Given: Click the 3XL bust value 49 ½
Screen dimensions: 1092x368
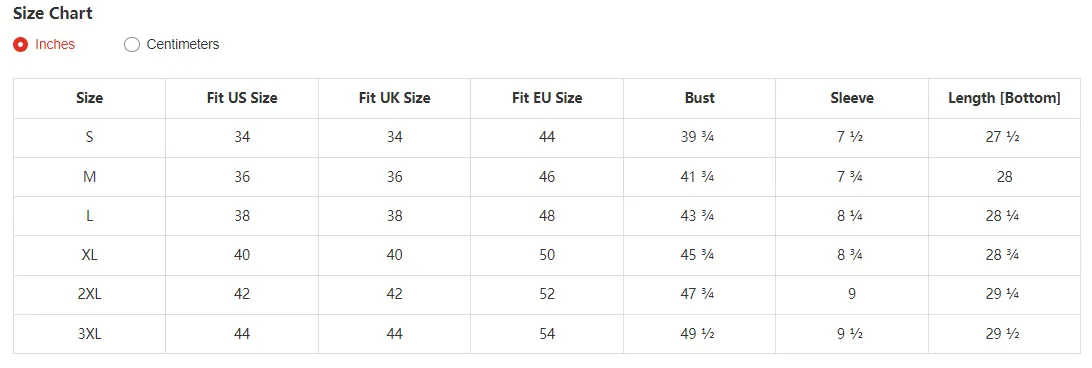Looking at the screenshot, I should (x=697, y=334).
